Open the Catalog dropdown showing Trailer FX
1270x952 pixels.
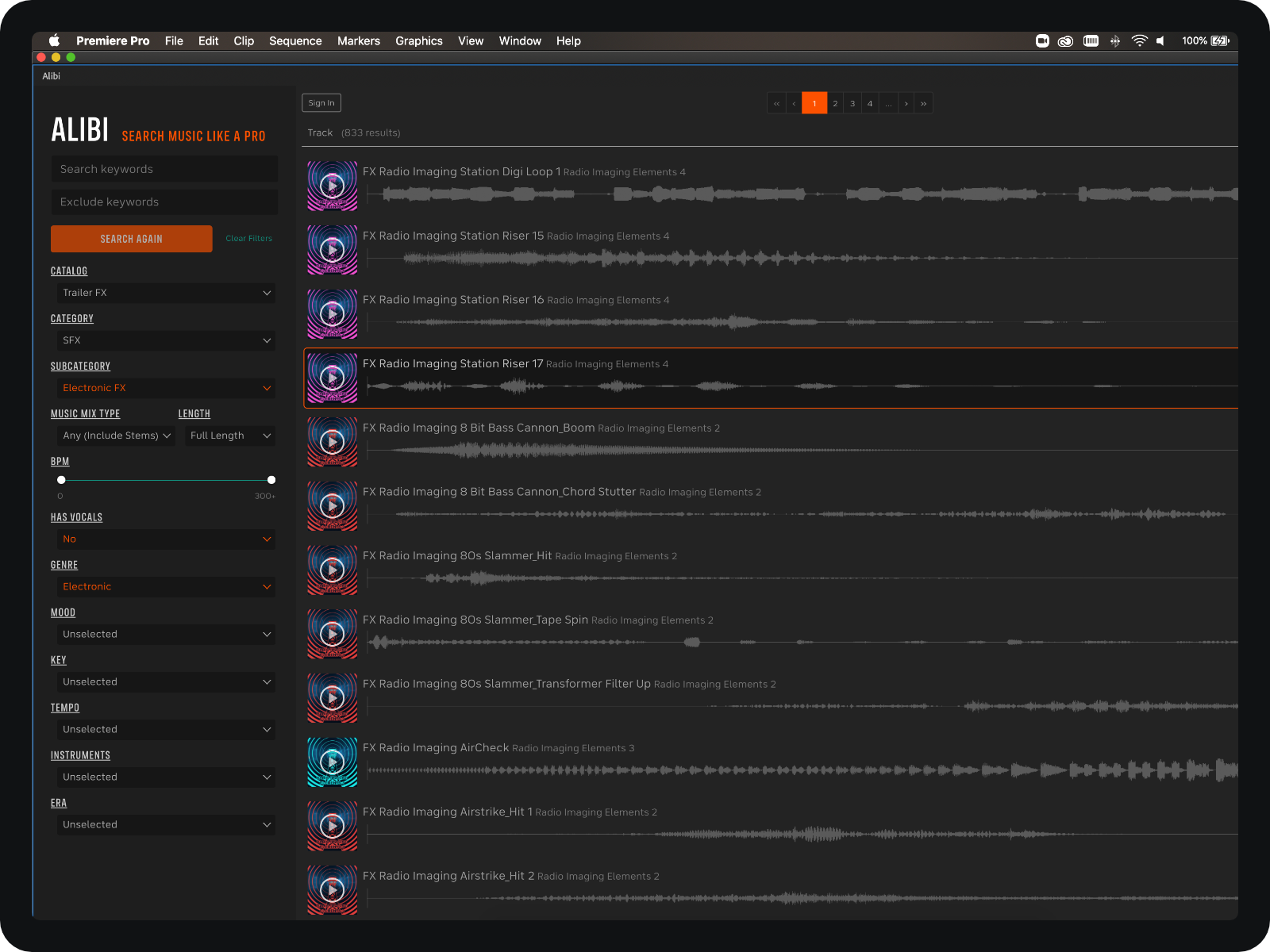click(x=164, y=293)
